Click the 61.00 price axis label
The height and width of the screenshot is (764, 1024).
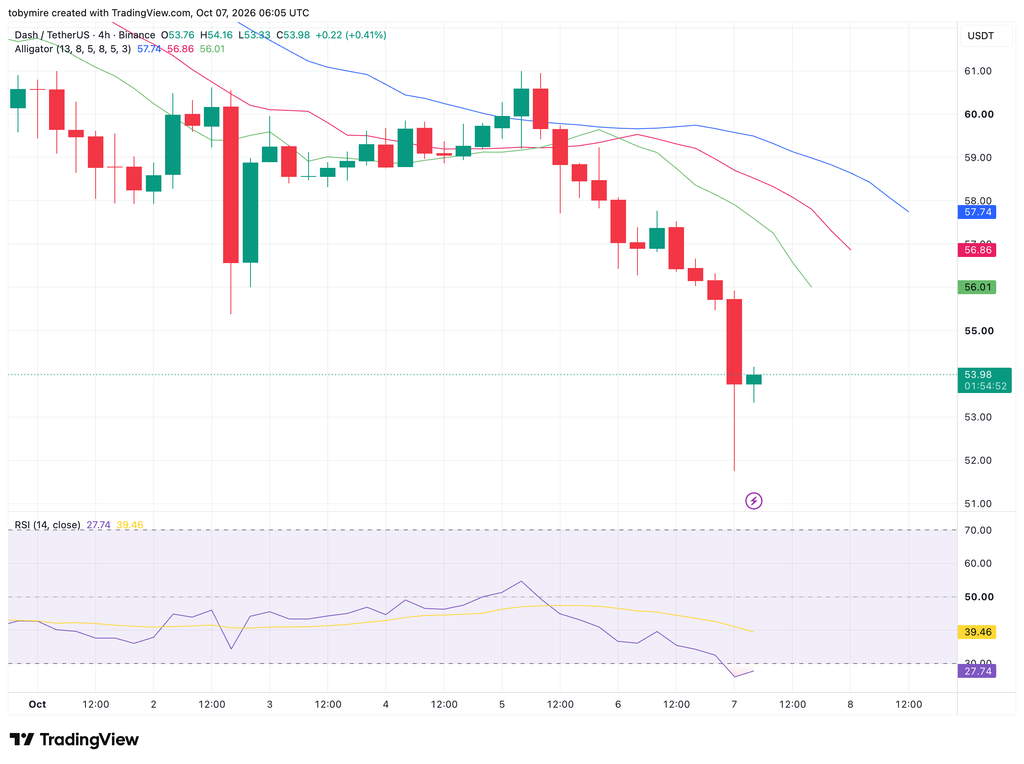click(x=978, y=71)
